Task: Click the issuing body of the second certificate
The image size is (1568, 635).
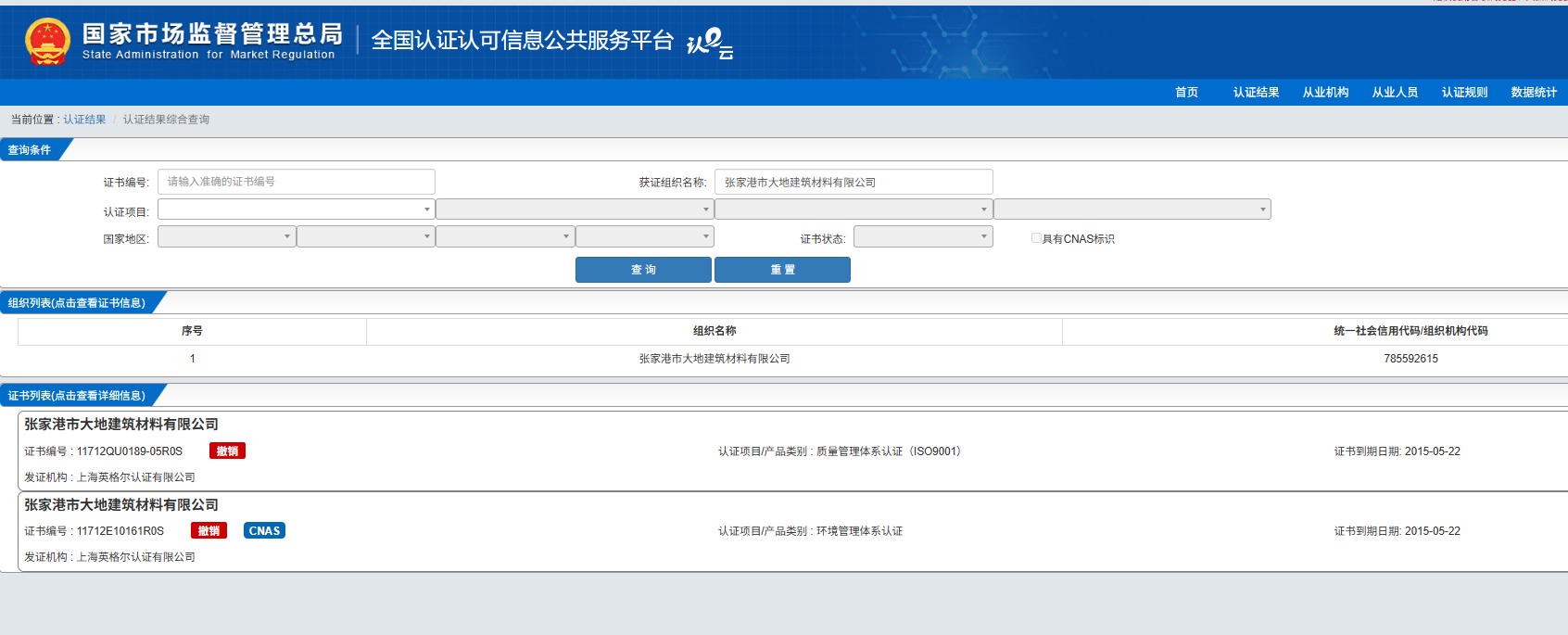Action: [x=135, y=557]
